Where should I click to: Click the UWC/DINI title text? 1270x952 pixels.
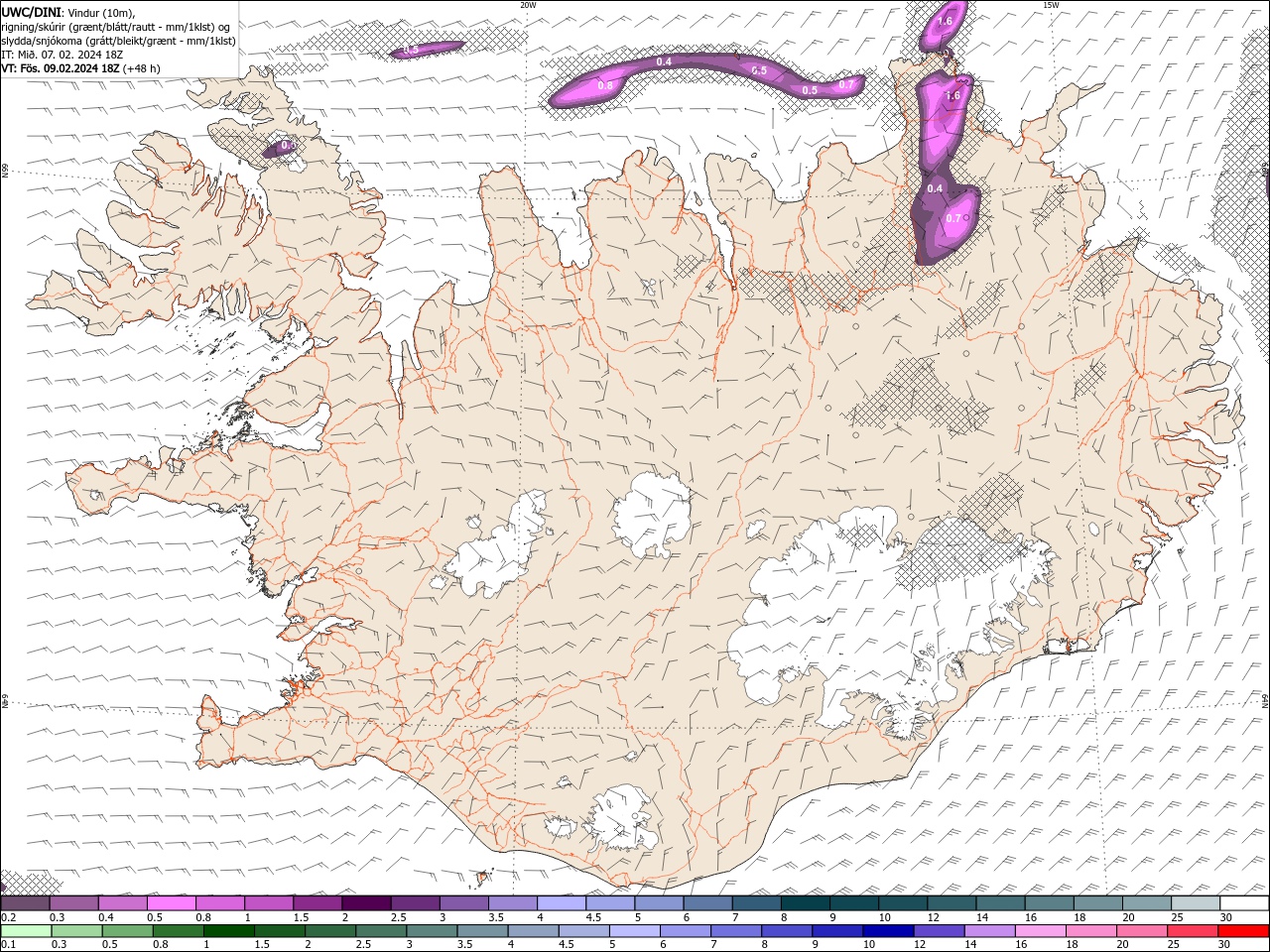tap(31, 11)
